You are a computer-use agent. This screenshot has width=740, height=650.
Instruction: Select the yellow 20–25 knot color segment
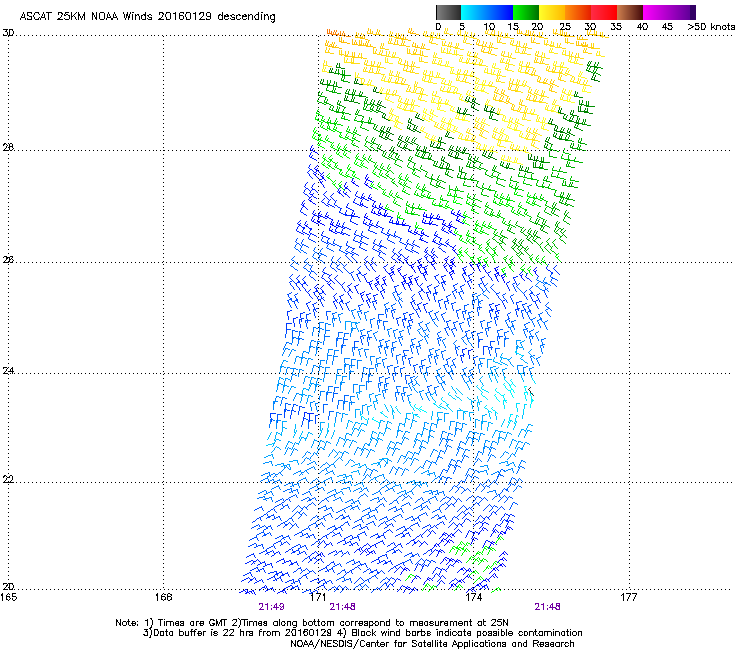(552, 12)
